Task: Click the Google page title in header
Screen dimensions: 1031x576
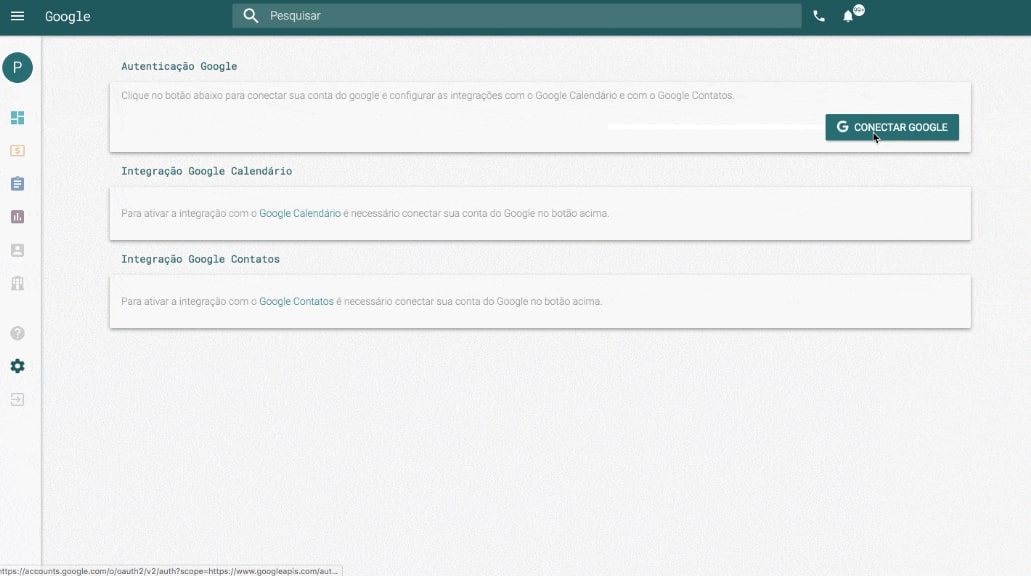Action: point(68,16)
